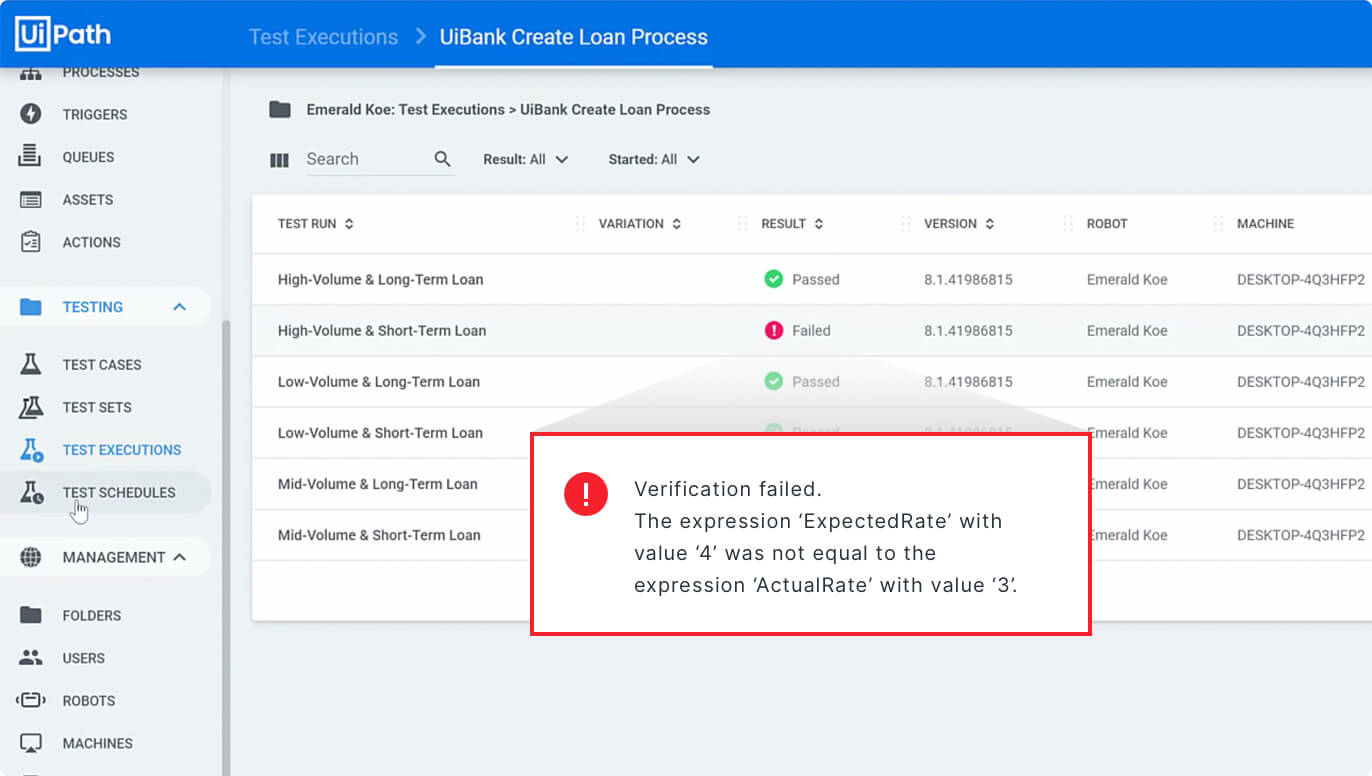The height and width of the screenshot is (776, 1372).
Task: Open Users menu item
Action: coord(83,658)
